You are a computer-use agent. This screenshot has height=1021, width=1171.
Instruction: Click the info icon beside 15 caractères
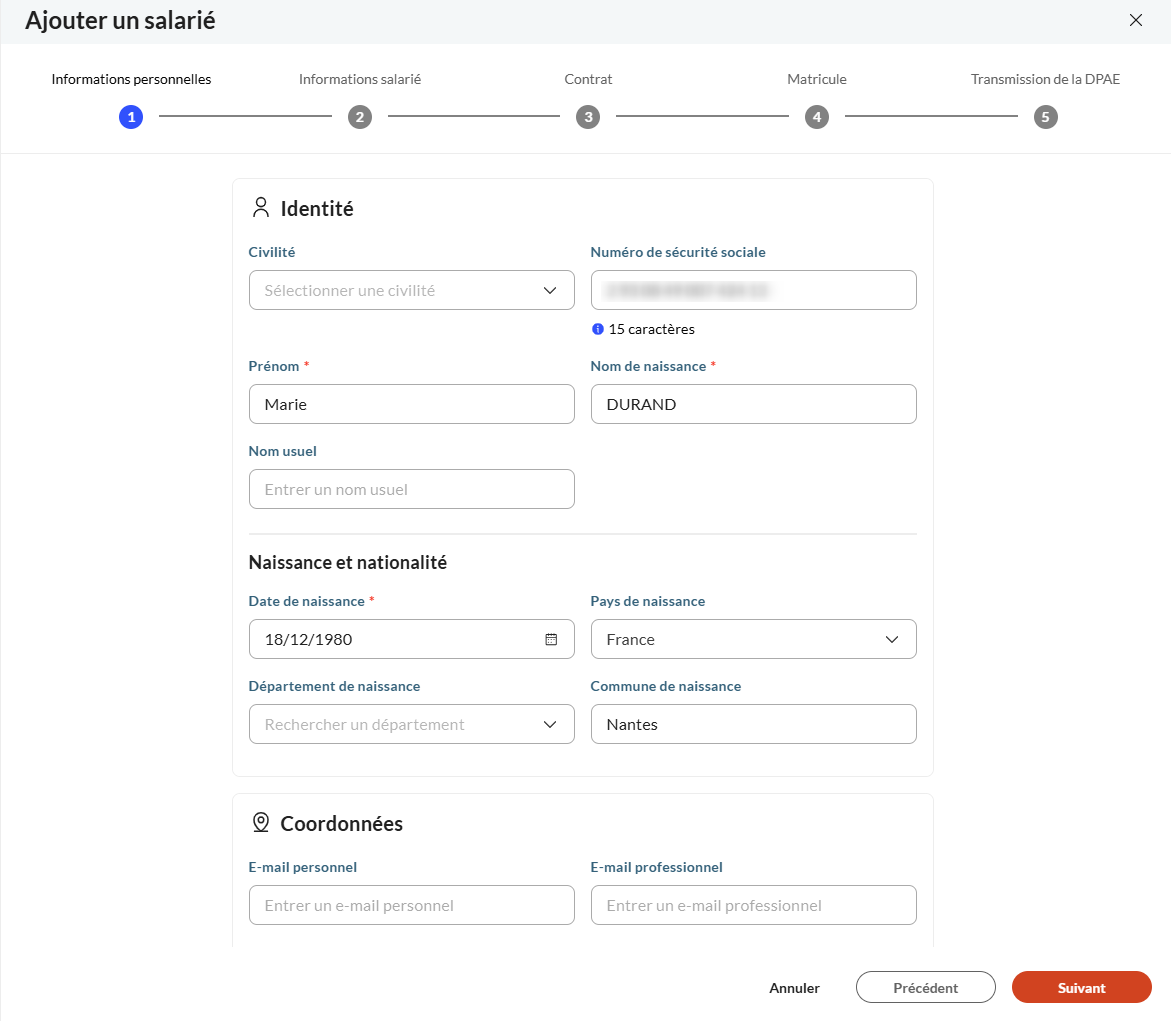[x=598, y=329]
